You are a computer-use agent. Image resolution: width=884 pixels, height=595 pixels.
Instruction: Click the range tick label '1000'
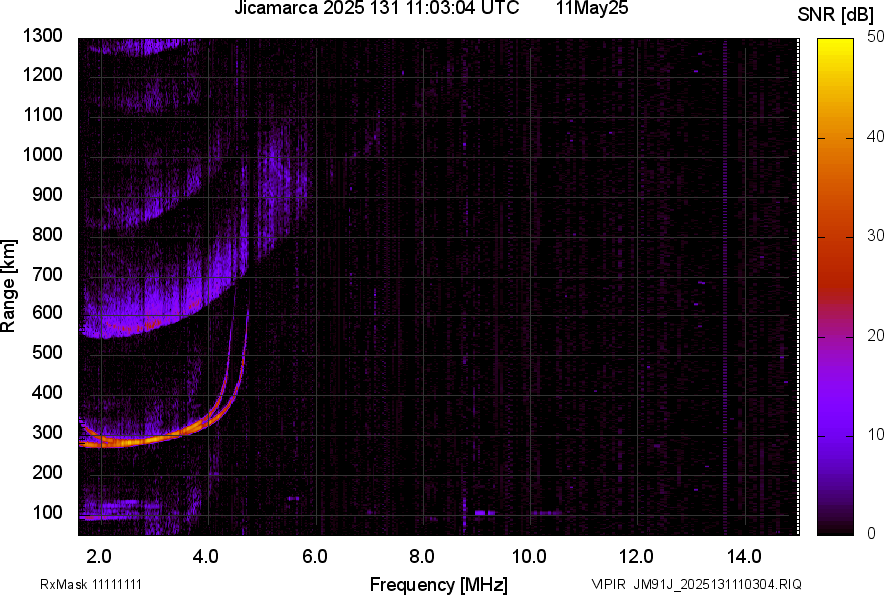click(42, 155)
